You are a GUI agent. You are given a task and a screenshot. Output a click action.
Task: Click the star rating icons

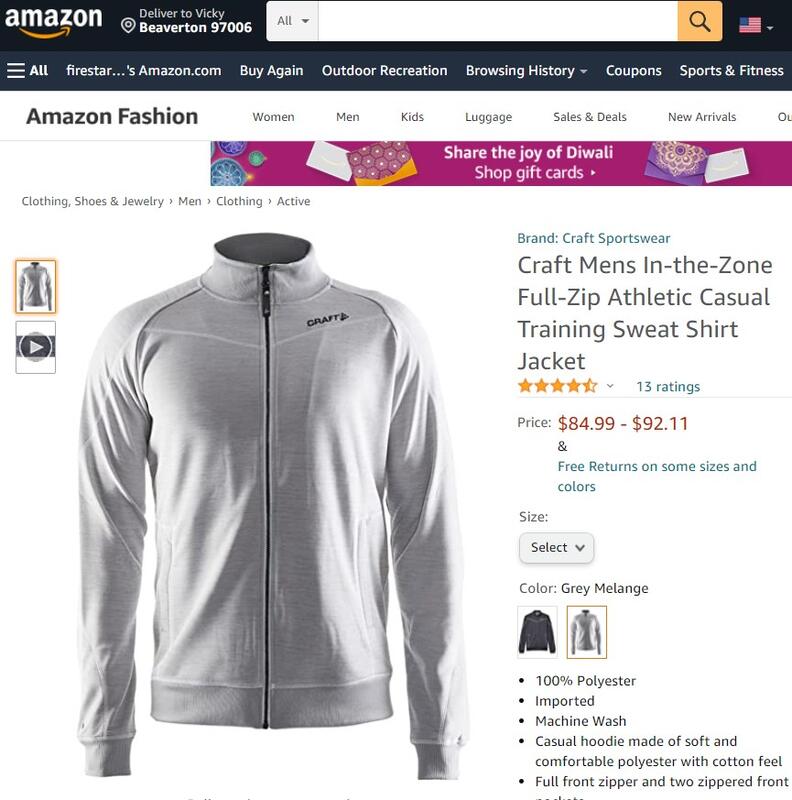pos(557,386)
